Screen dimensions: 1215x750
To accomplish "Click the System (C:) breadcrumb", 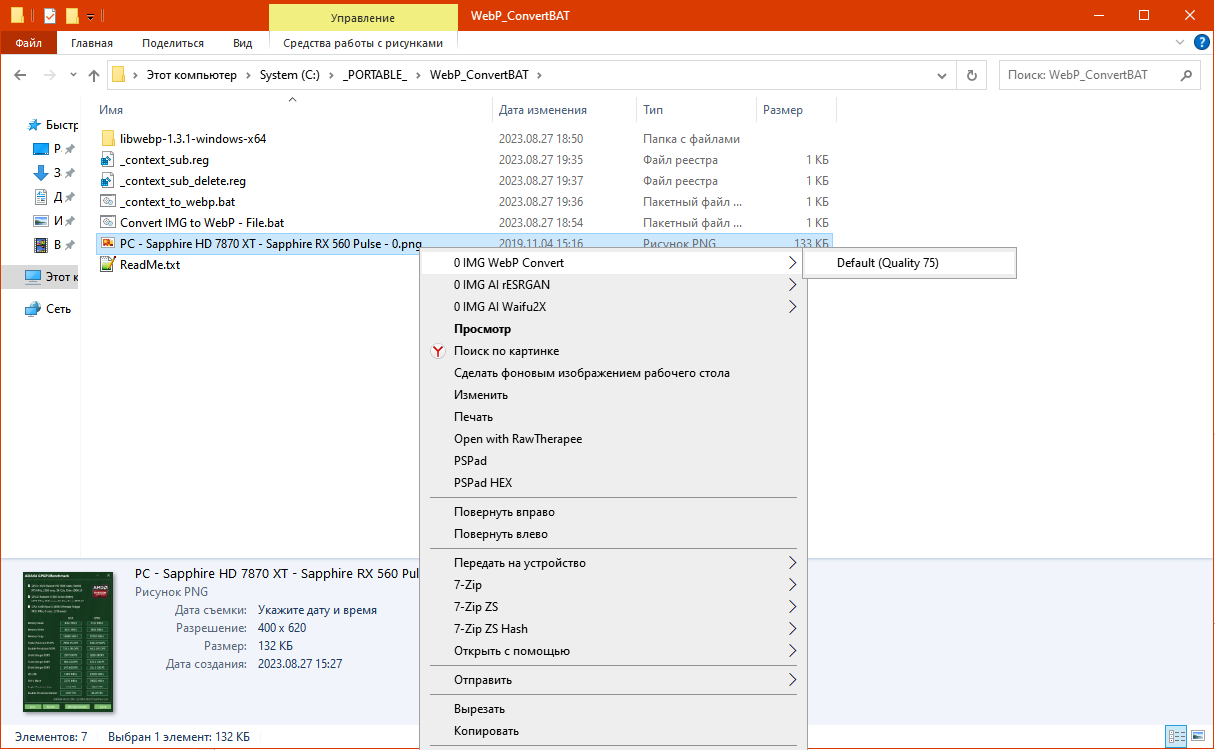I will click(292, 75).
